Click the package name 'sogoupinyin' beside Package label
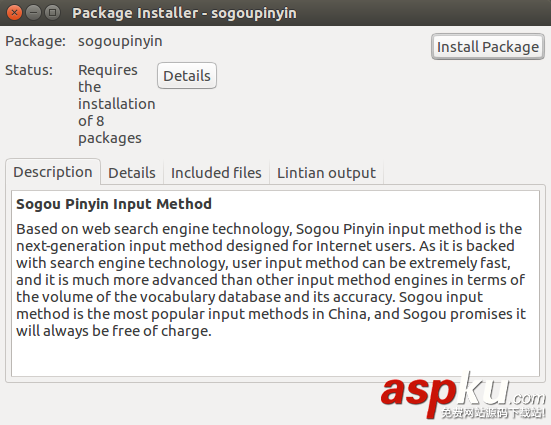551x425 pixels. pos(120,41)
